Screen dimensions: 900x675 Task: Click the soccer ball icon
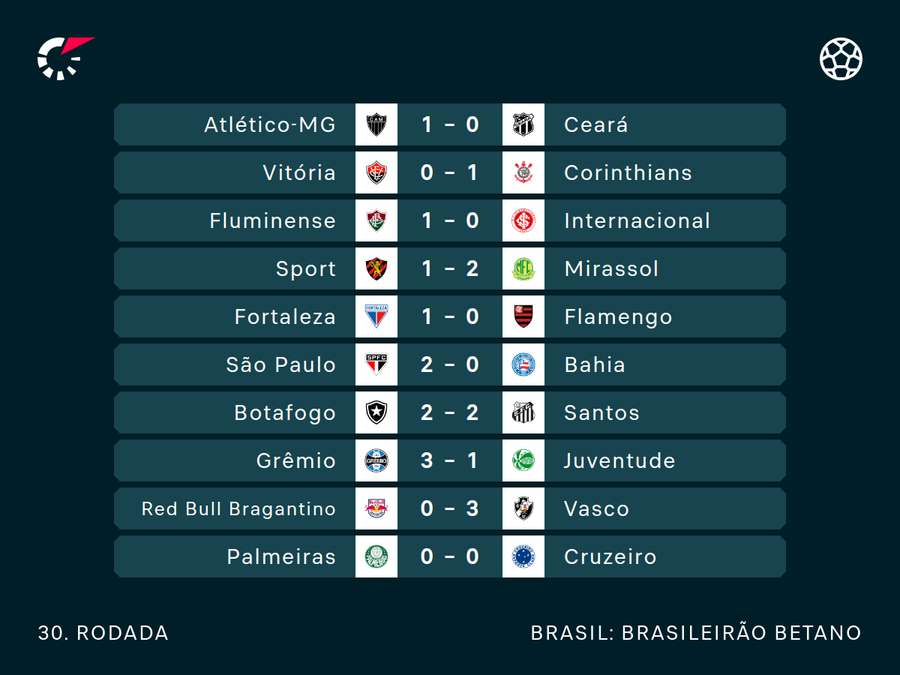coord(841,58)
